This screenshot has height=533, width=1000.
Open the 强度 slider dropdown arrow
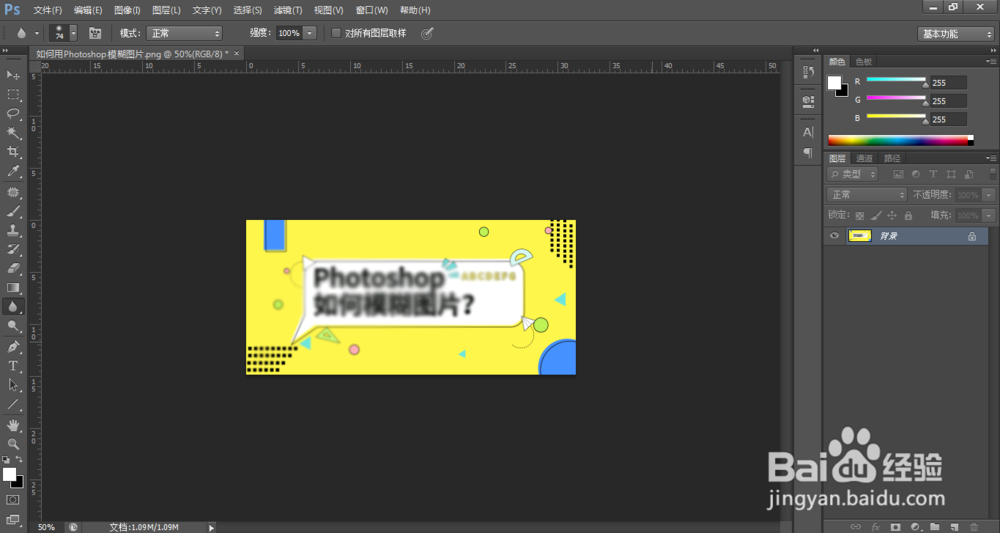pyautogui.click(x=309, y=33)
